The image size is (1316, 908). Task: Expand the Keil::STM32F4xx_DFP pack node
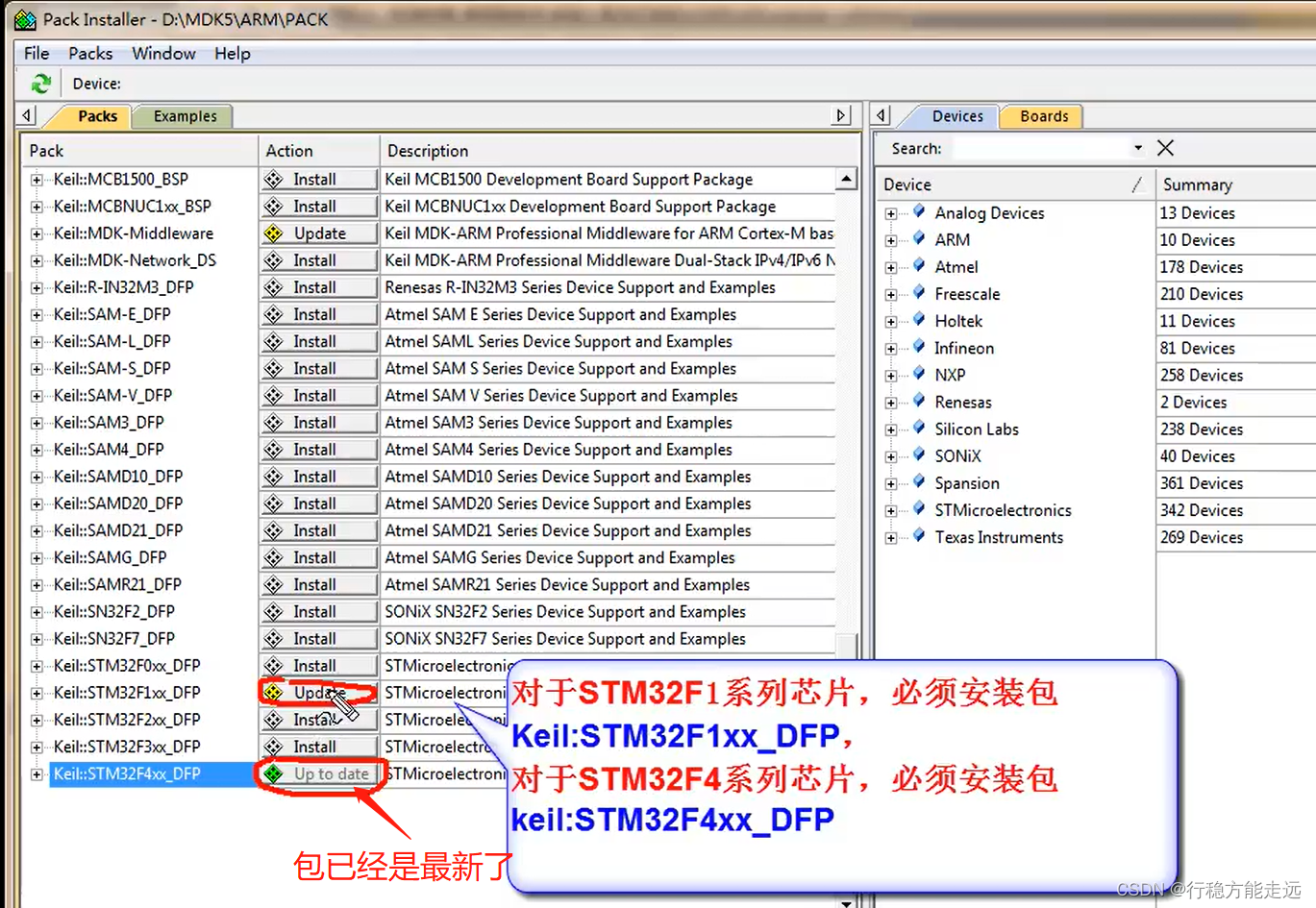coord(37,774)
